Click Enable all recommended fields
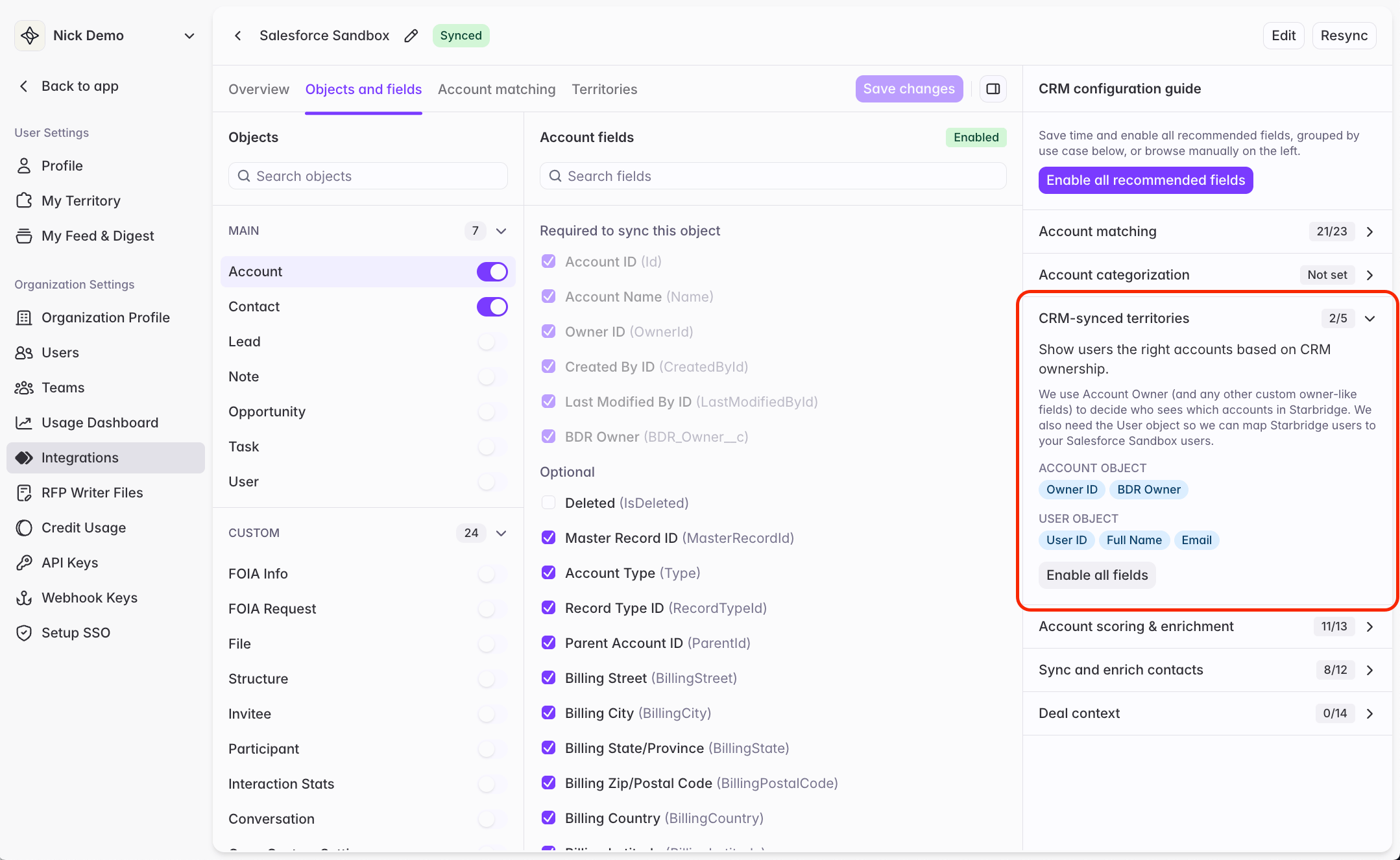This screenshot has width=1400, height=860. (1146, 180)
